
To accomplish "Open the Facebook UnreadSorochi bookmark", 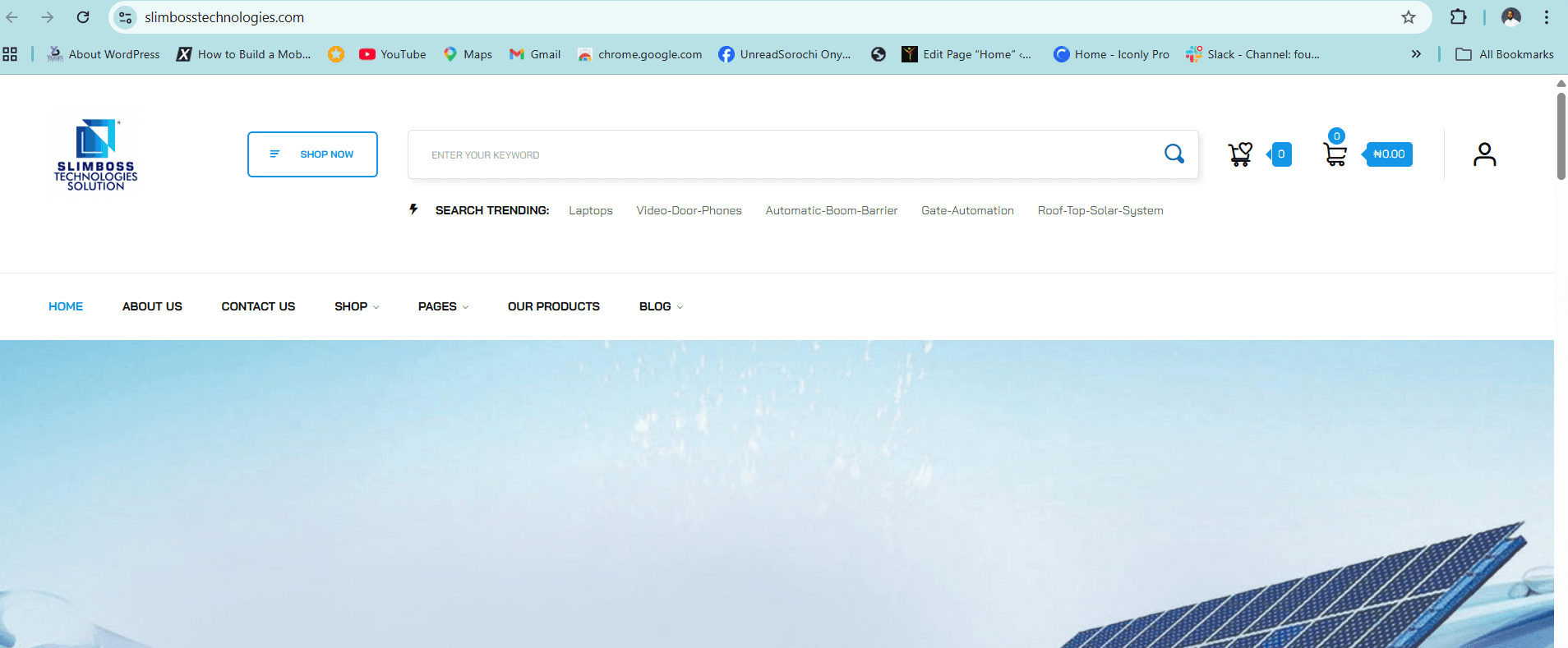I will pos(785,54).
